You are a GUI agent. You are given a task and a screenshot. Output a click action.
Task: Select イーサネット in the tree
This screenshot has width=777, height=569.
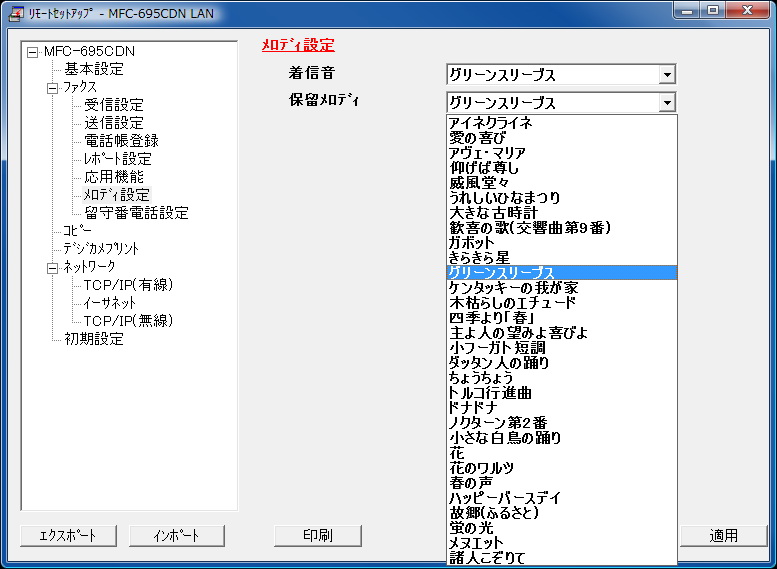110,302
